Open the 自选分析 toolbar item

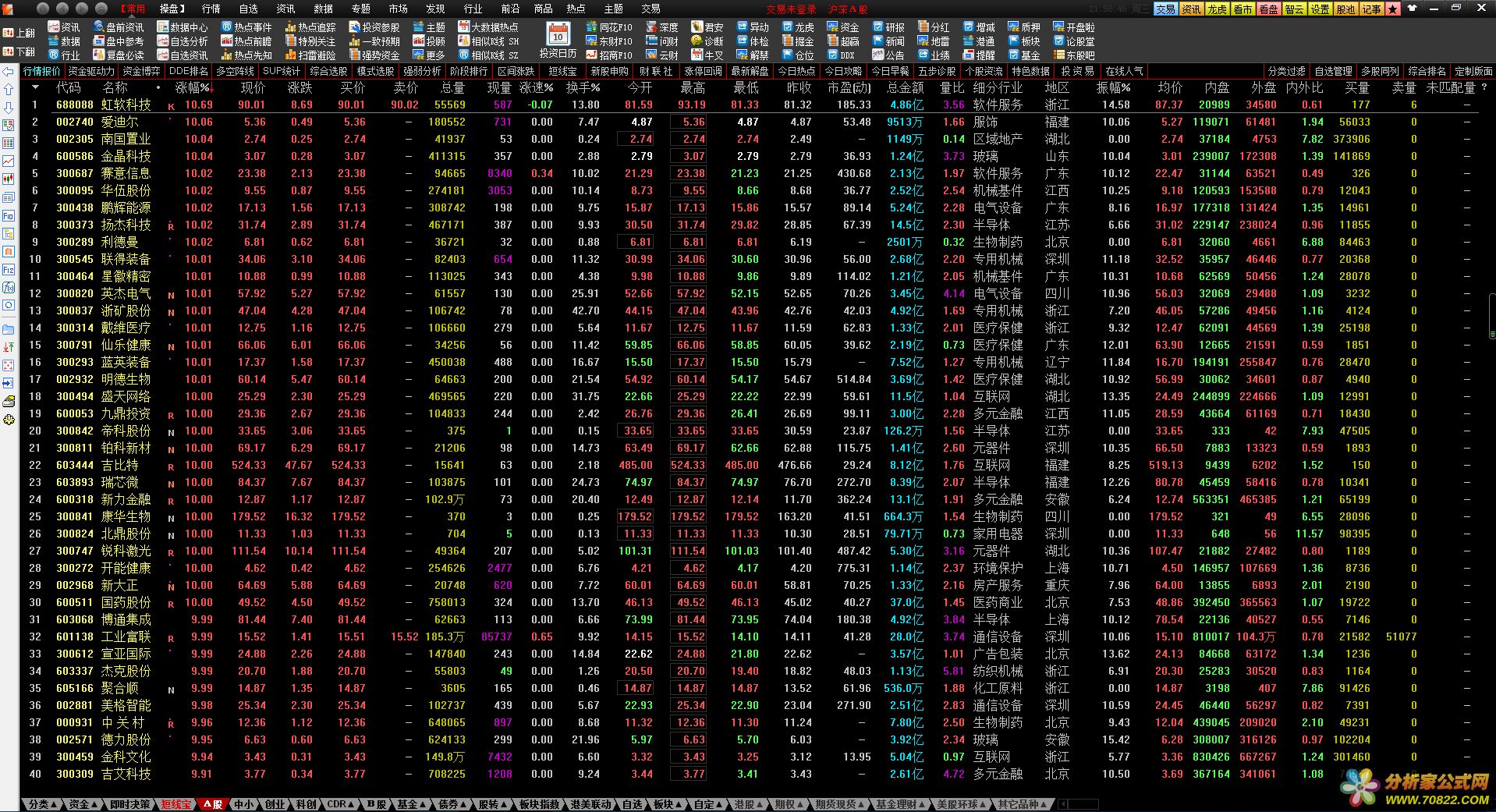tap(182, 41)
